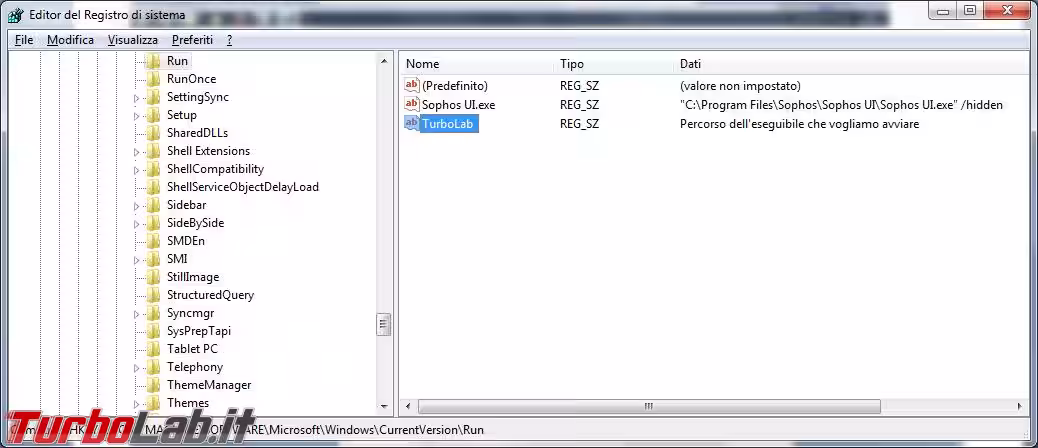
Task: Open the File menu
Action: [24, 40]
